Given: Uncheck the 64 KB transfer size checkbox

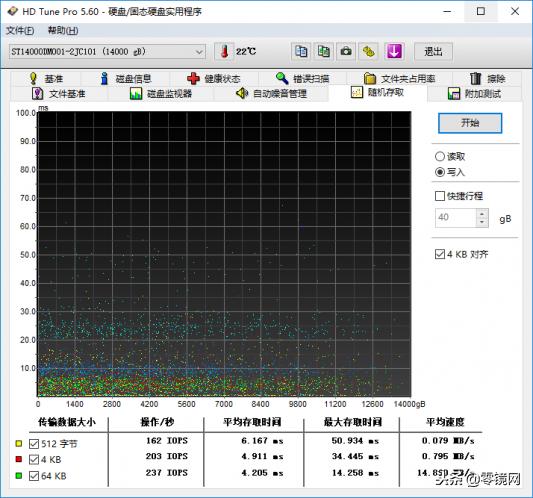Looking at the screenshot, I should pyautogui.click(x=34, y=476).
